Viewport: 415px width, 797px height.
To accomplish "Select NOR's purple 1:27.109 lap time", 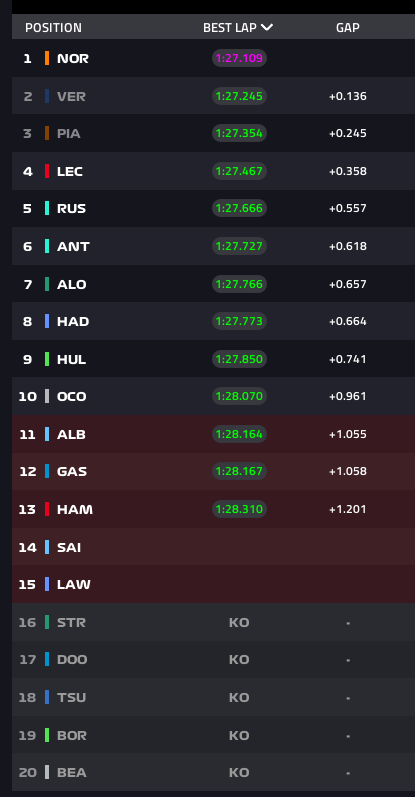I will point(240,58).
